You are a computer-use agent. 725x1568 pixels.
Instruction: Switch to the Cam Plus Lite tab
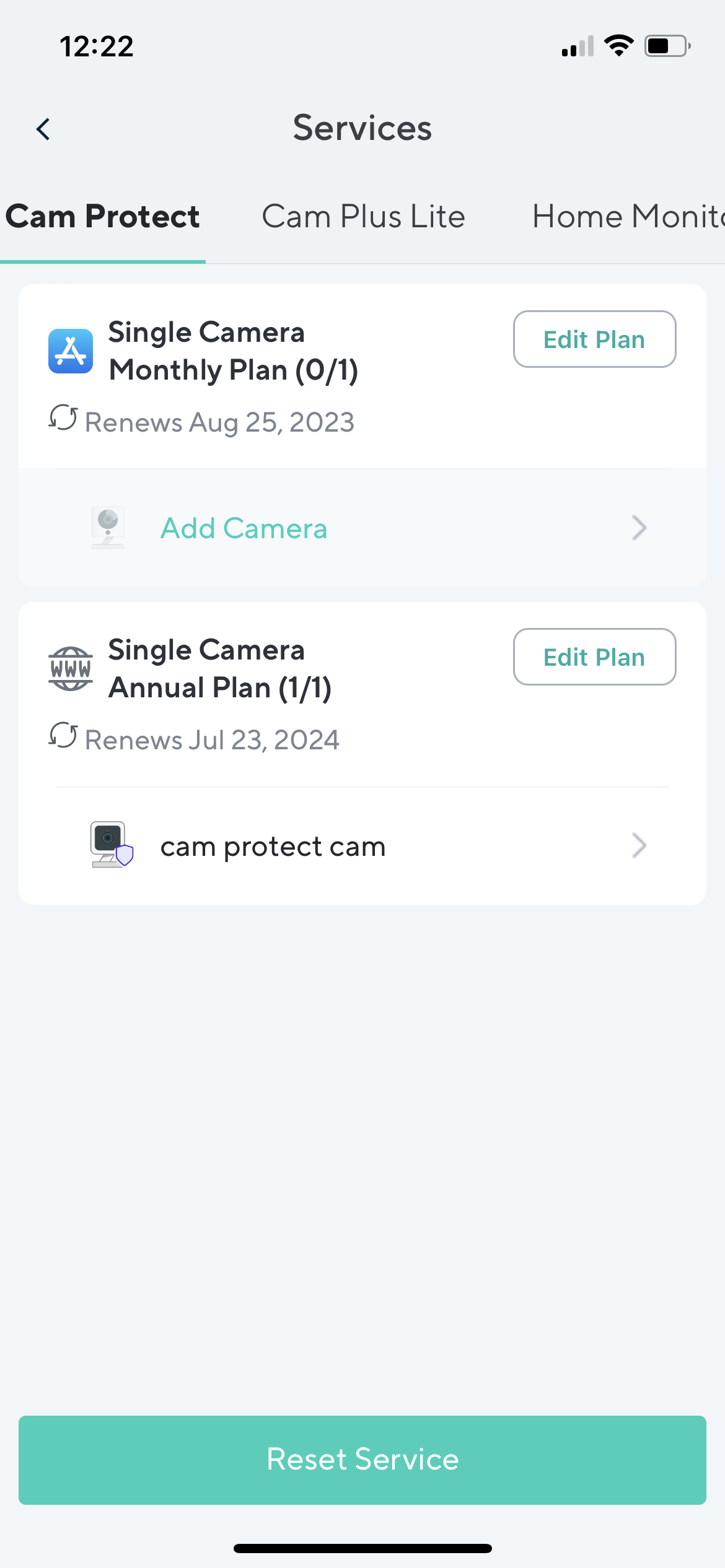[x=363, y=217]
